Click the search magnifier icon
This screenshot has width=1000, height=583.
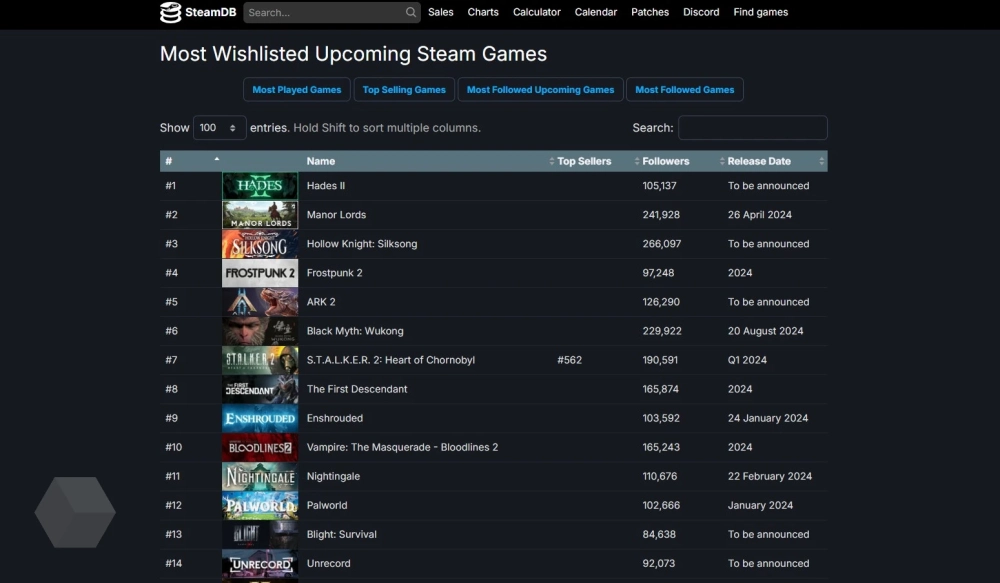[x=411, y=13]
